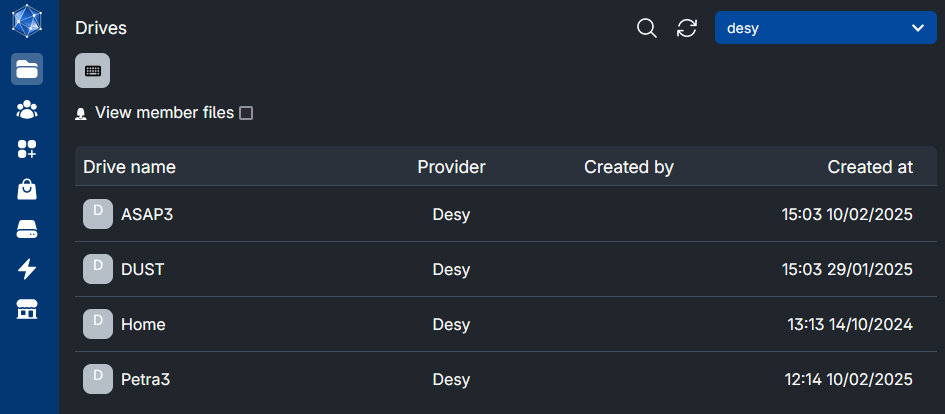
Task: Refresh the drives list
Action: [686, 28]
